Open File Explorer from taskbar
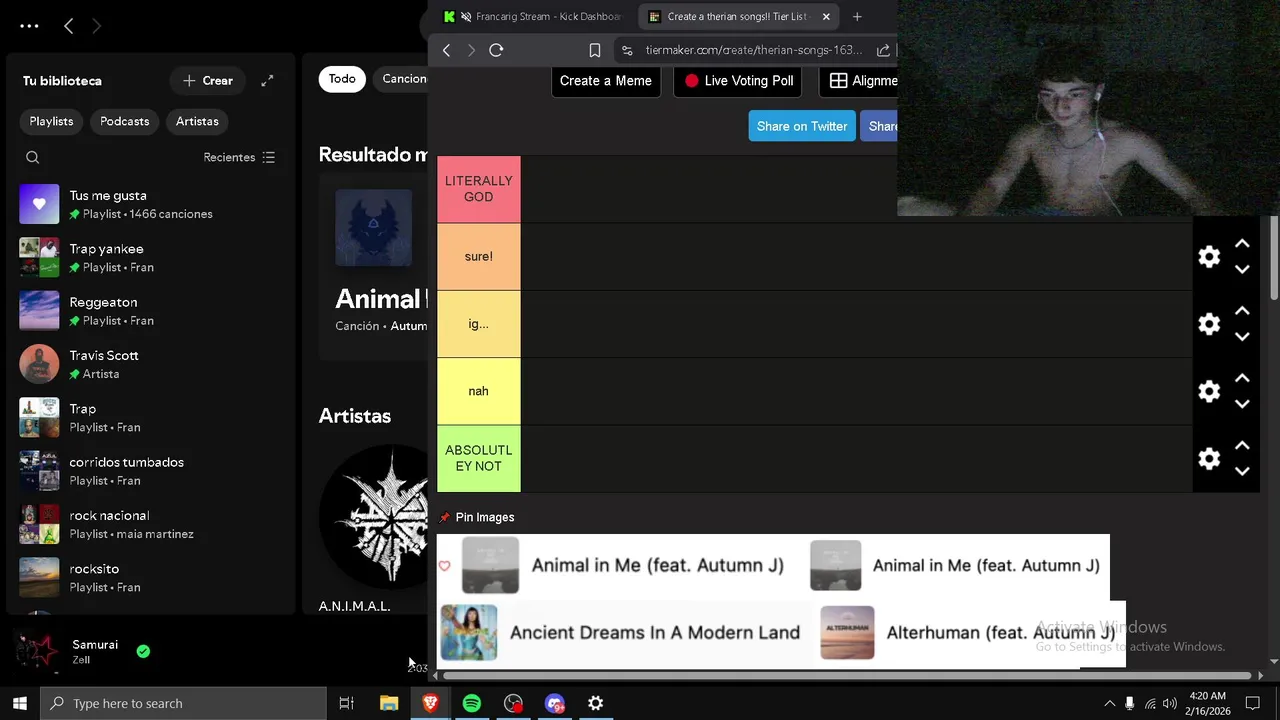 pyautogui.click(x=389, y=703)
